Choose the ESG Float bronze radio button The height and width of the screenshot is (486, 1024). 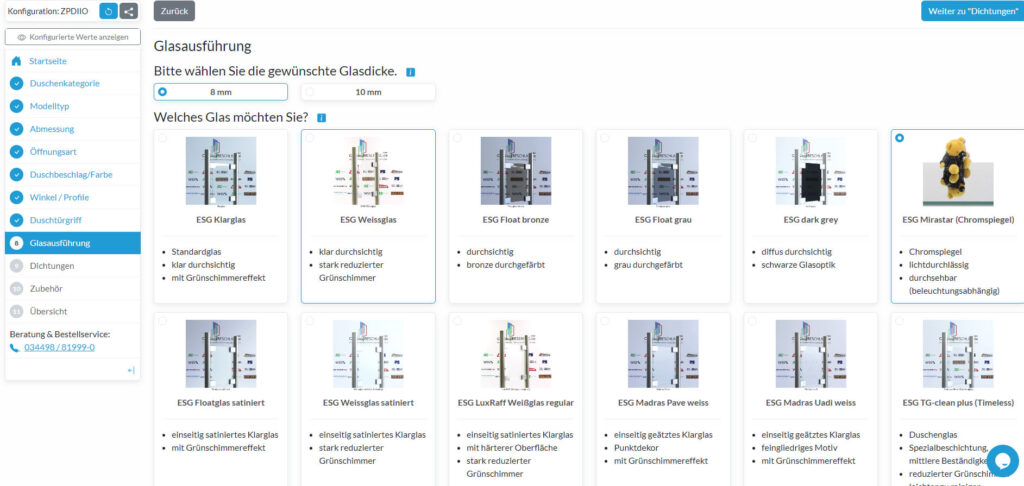pos(457,138)
